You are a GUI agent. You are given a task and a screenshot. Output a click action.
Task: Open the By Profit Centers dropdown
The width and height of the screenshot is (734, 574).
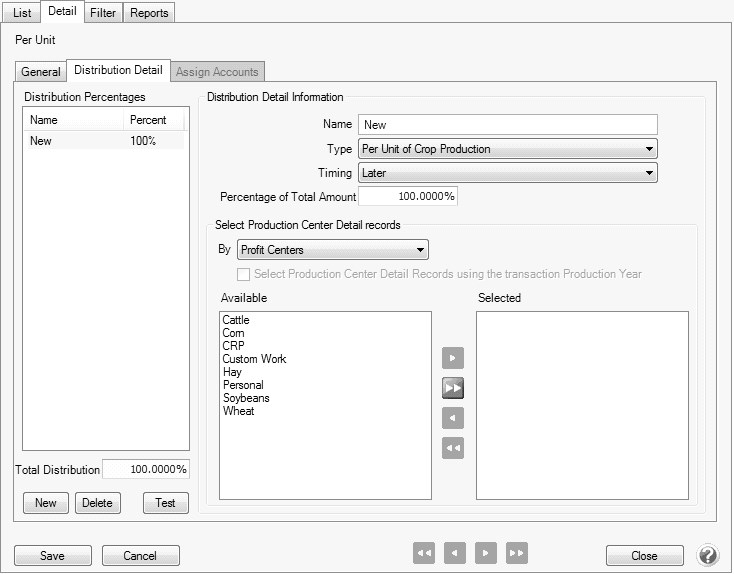tap(333, 249)
